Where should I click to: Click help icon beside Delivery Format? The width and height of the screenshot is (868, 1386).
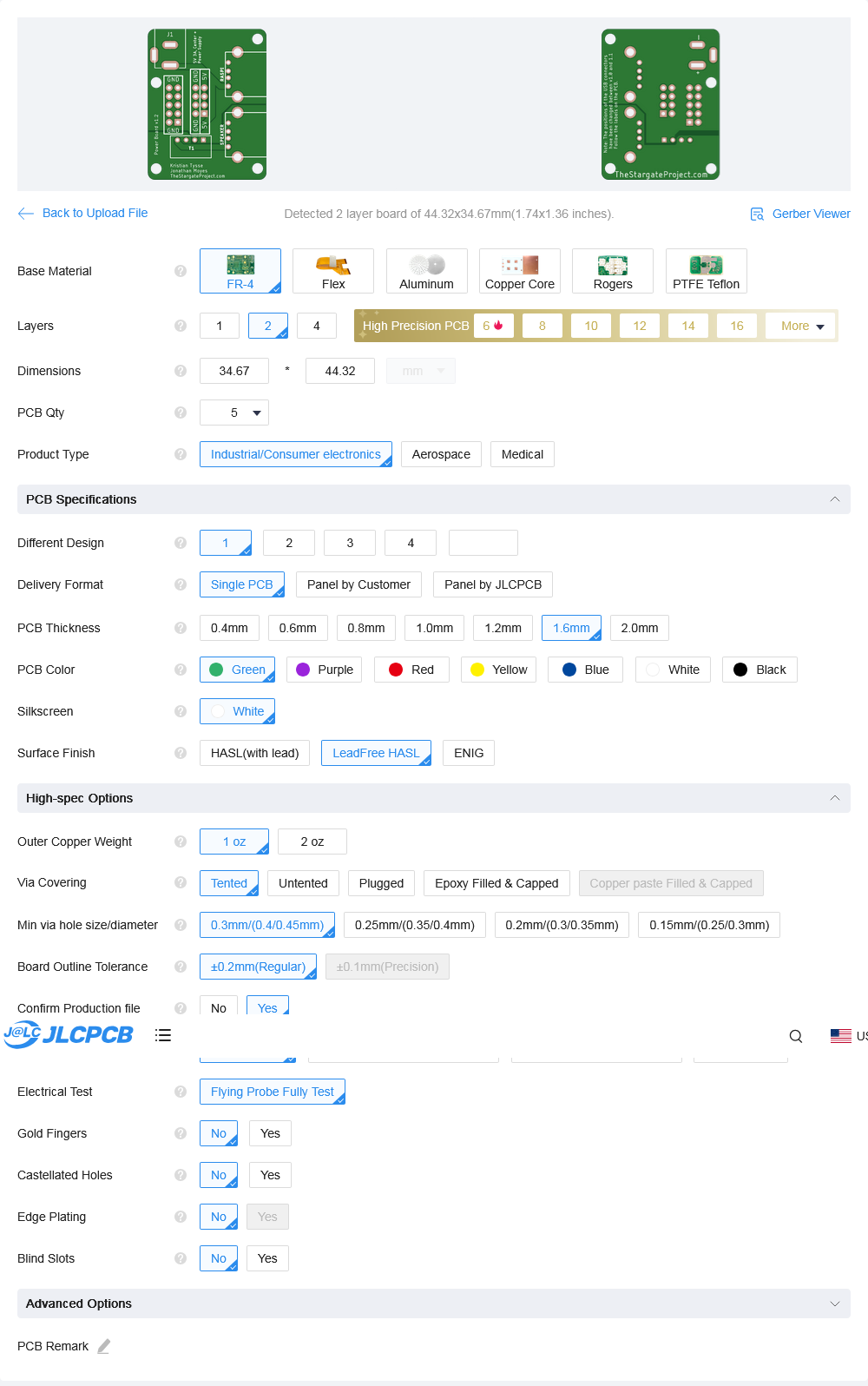click(x=181, y=584)
